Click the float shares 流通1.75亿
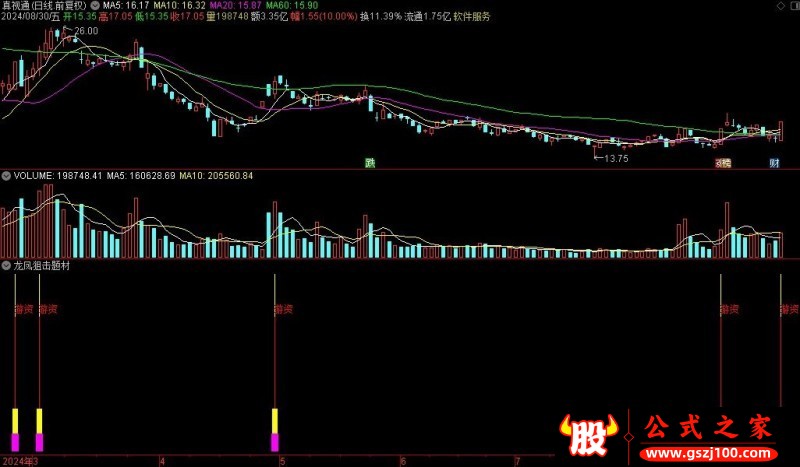This screenshot has height=467, width=800. coord(428,16)
